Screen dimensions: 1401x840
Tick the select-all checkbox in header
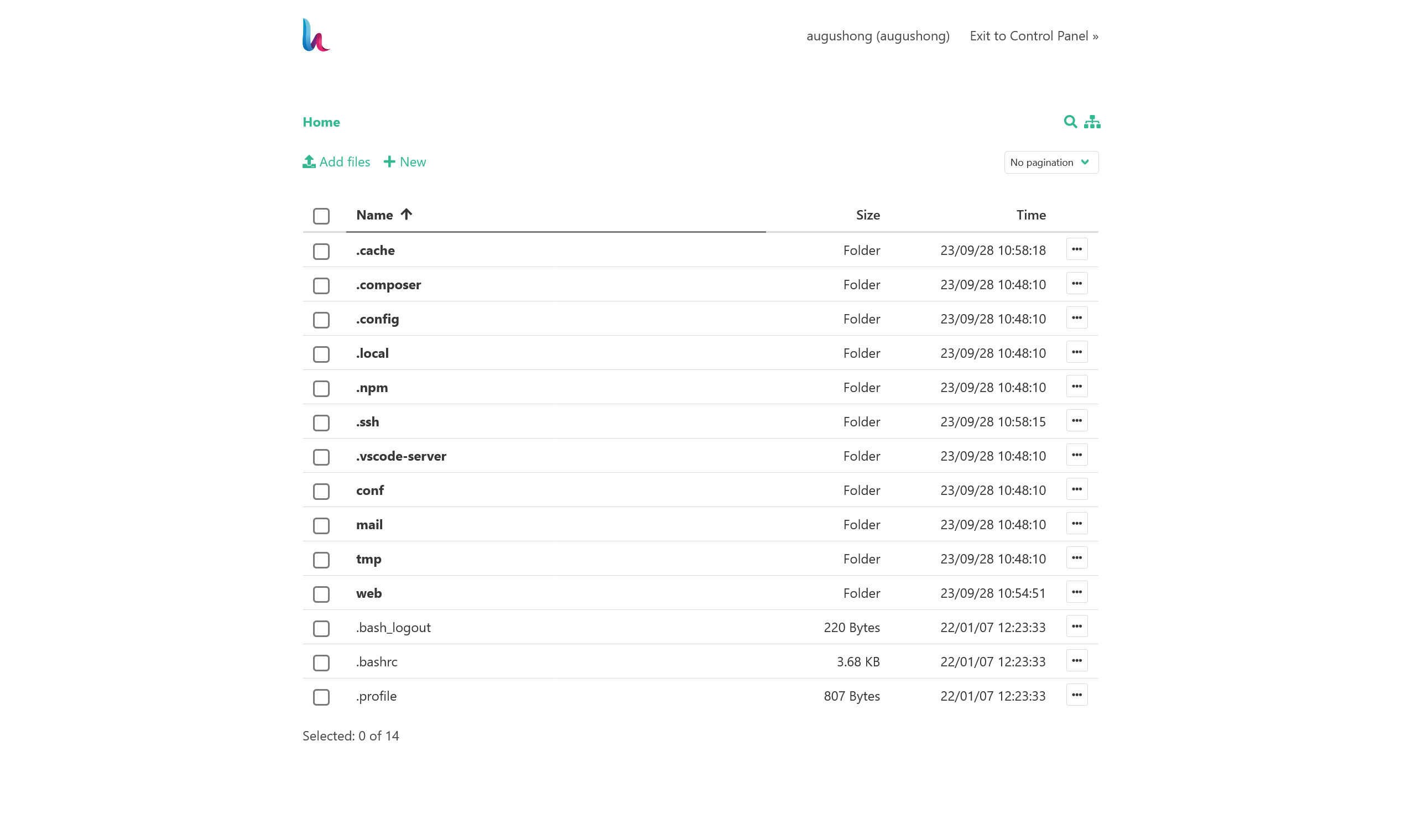point(321,216)
